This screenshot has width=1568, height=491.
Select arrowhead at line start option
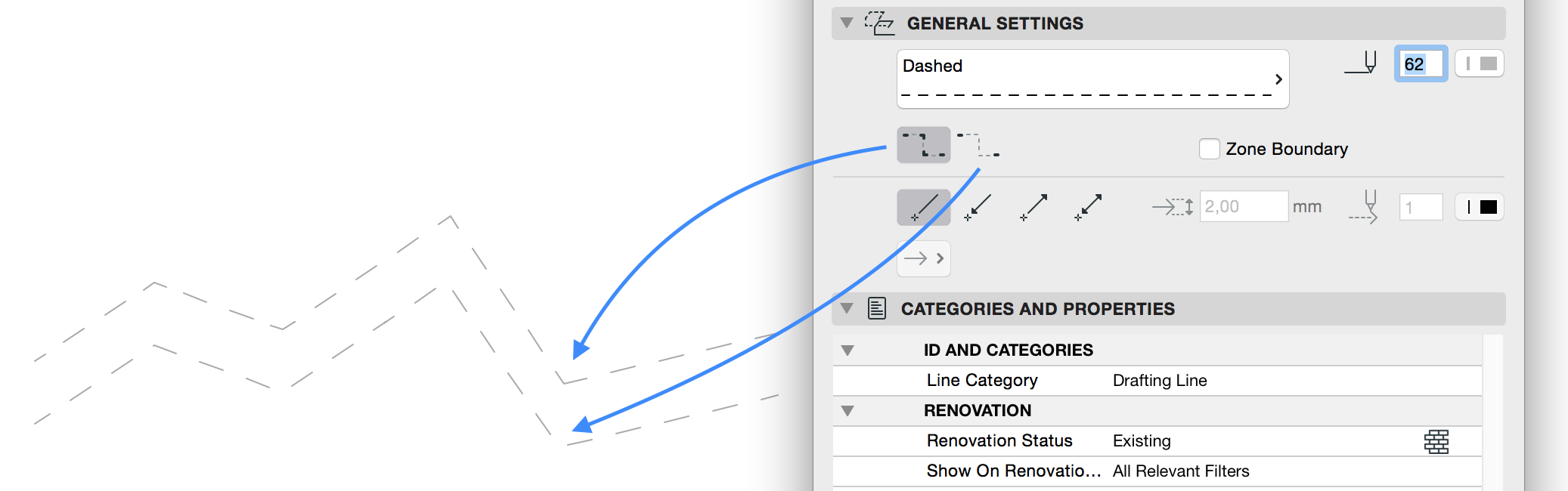978,207
